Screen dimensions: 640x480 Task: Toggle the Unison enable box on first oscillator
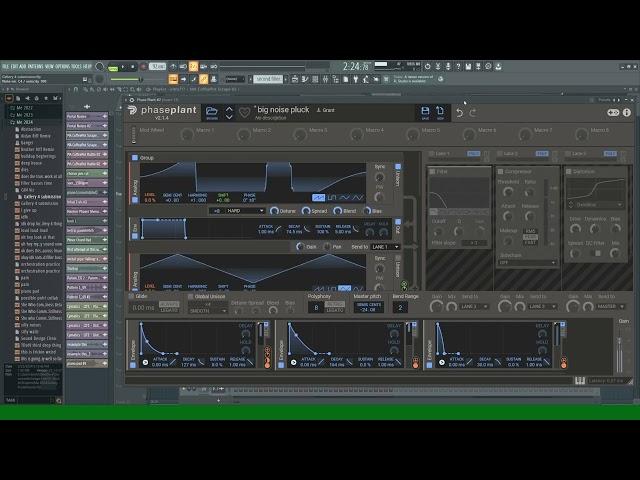tap(398, 167)
